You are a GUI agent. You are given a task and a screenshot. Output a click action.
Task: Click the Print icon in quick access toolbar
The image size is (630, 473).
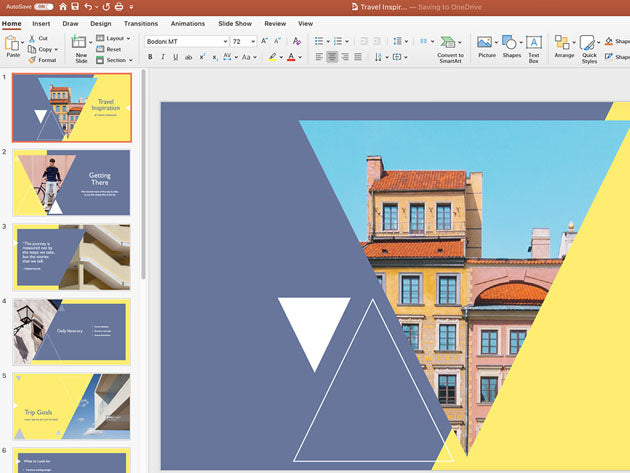(x=117, y=6)
